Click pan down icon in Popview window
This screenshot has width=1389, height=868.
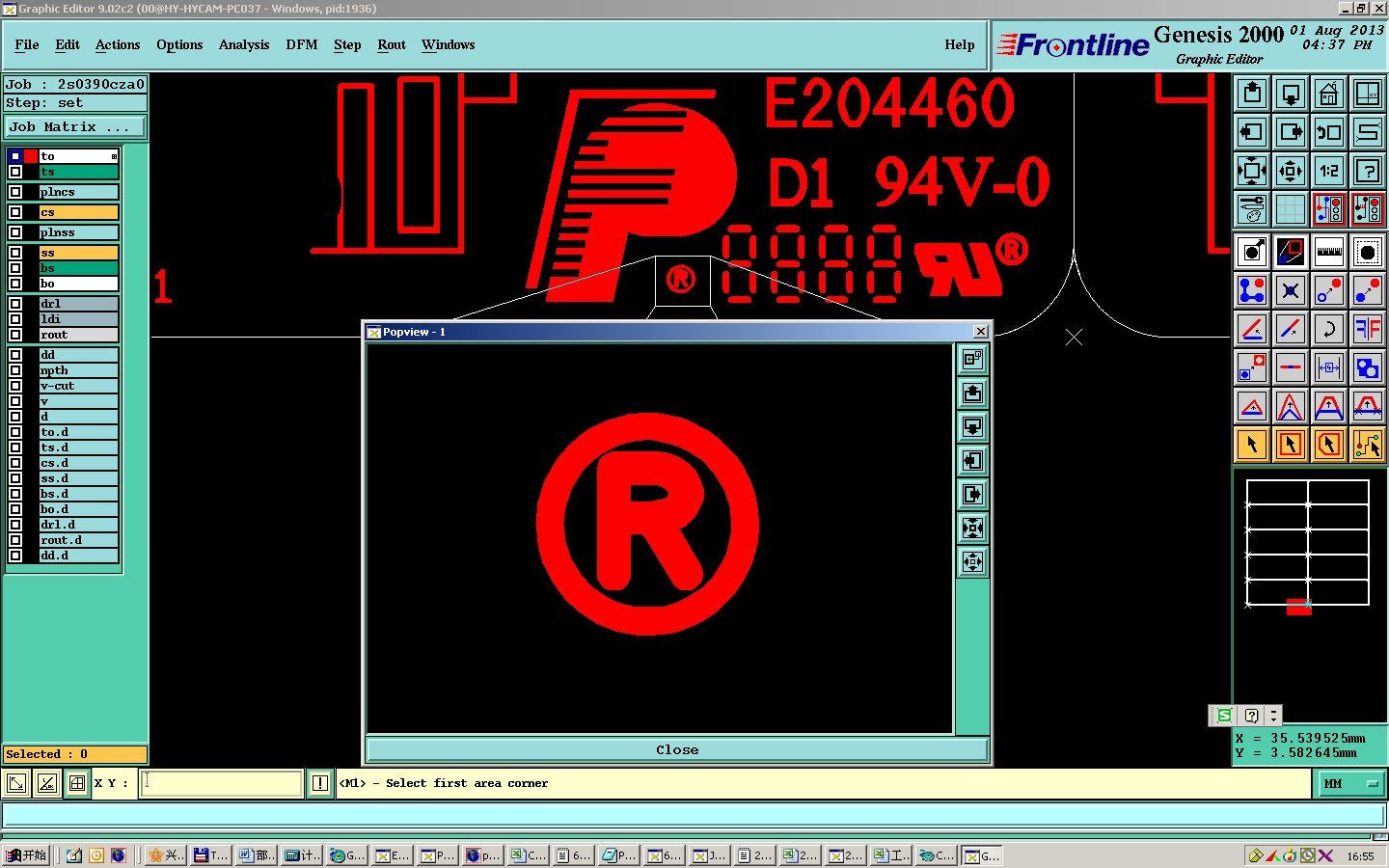[x=972, y=426]
